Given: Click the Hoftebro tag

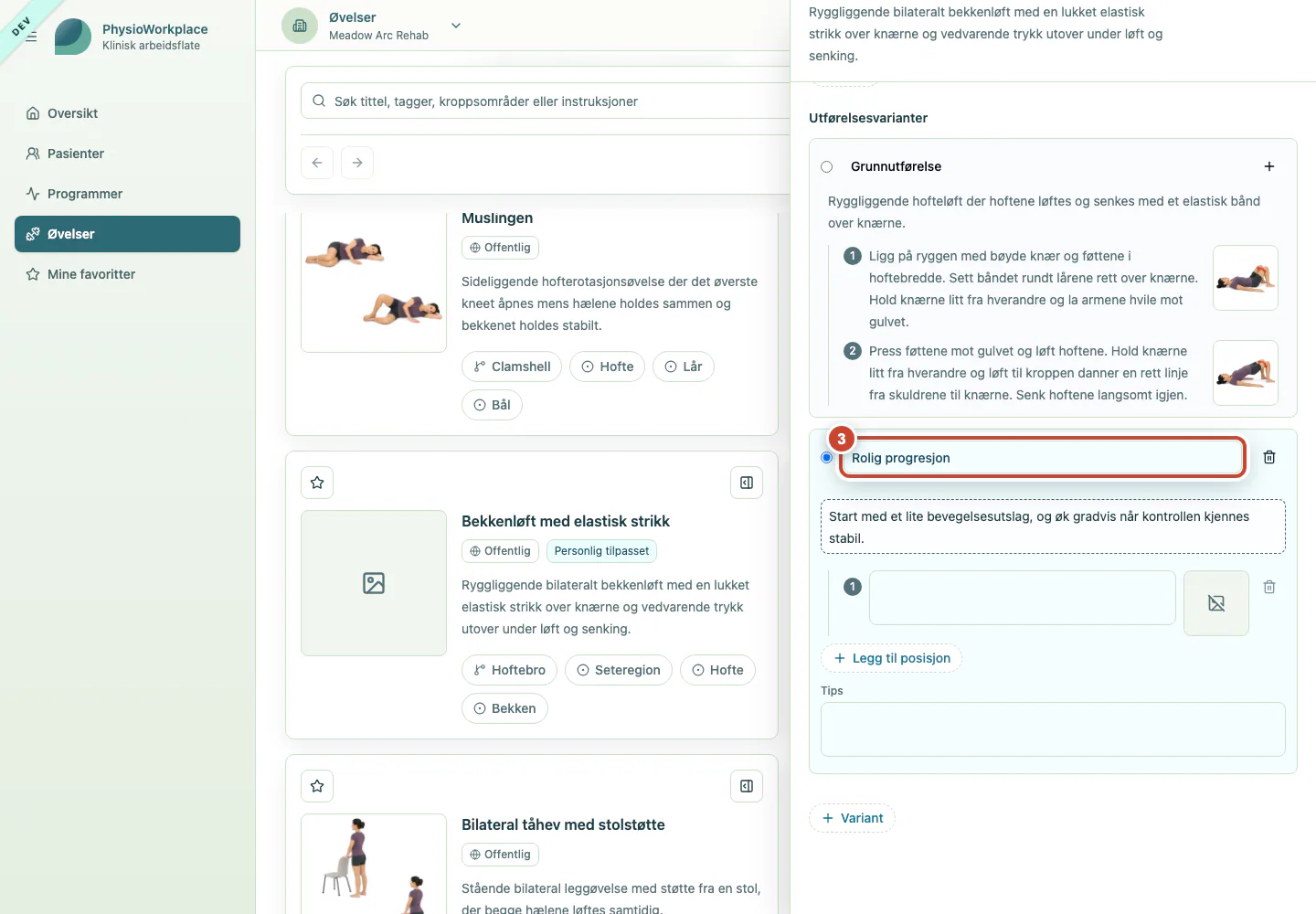Looking at the screenshot, I should [x=509, y=670].
